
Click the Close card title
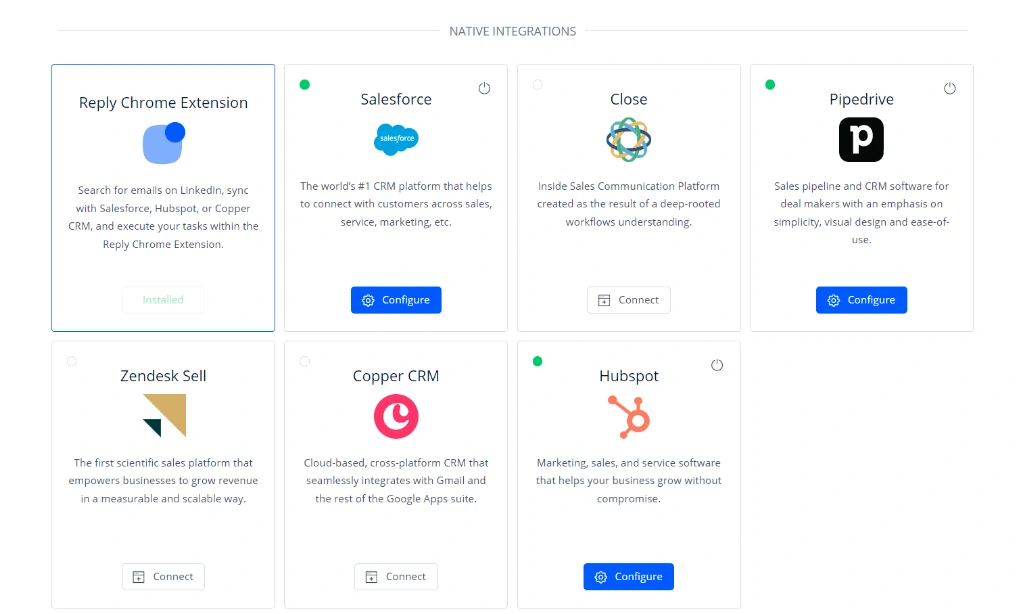628,99
